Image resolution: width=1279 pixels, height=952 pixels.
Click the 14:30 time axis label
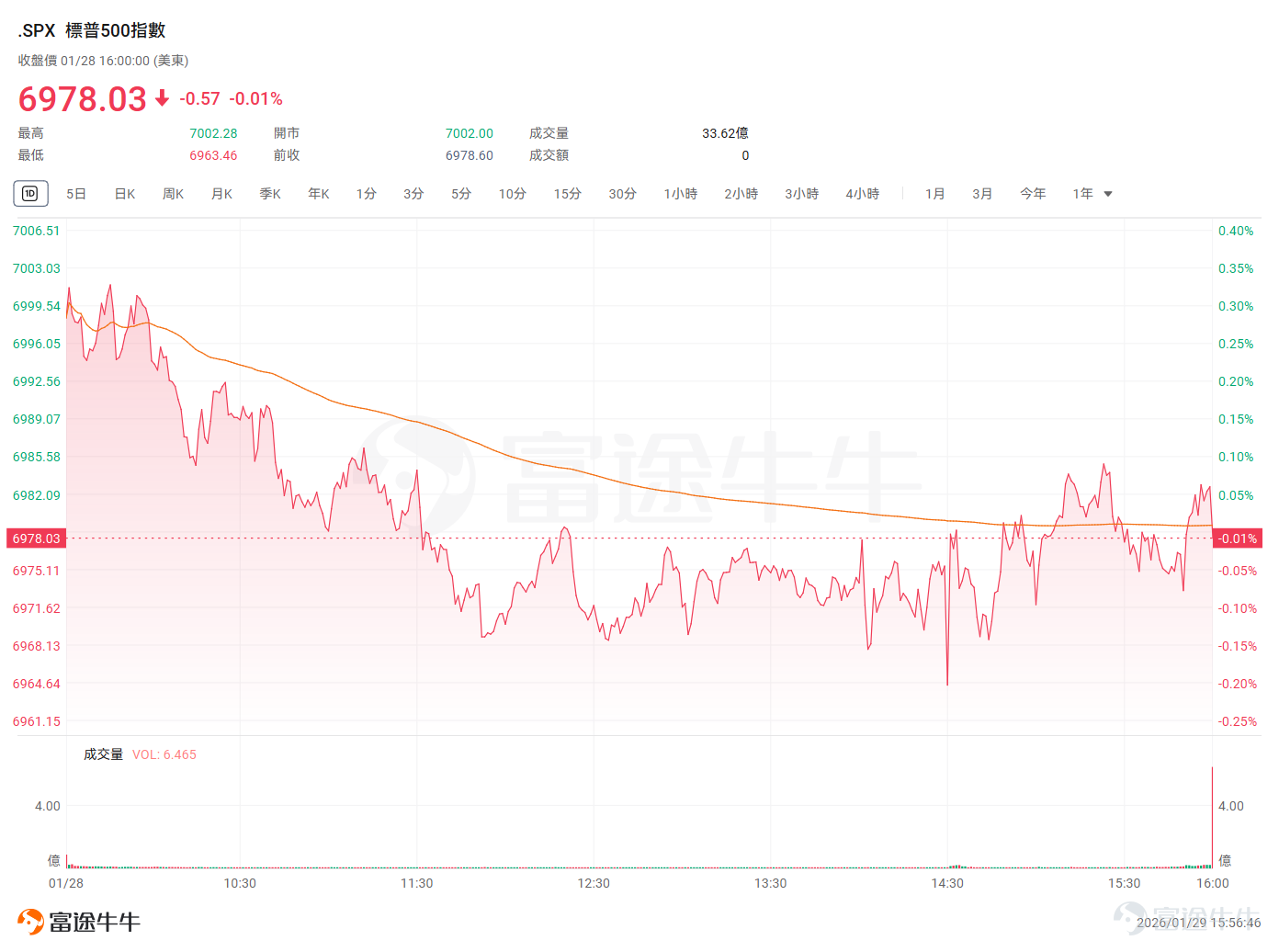947,883
